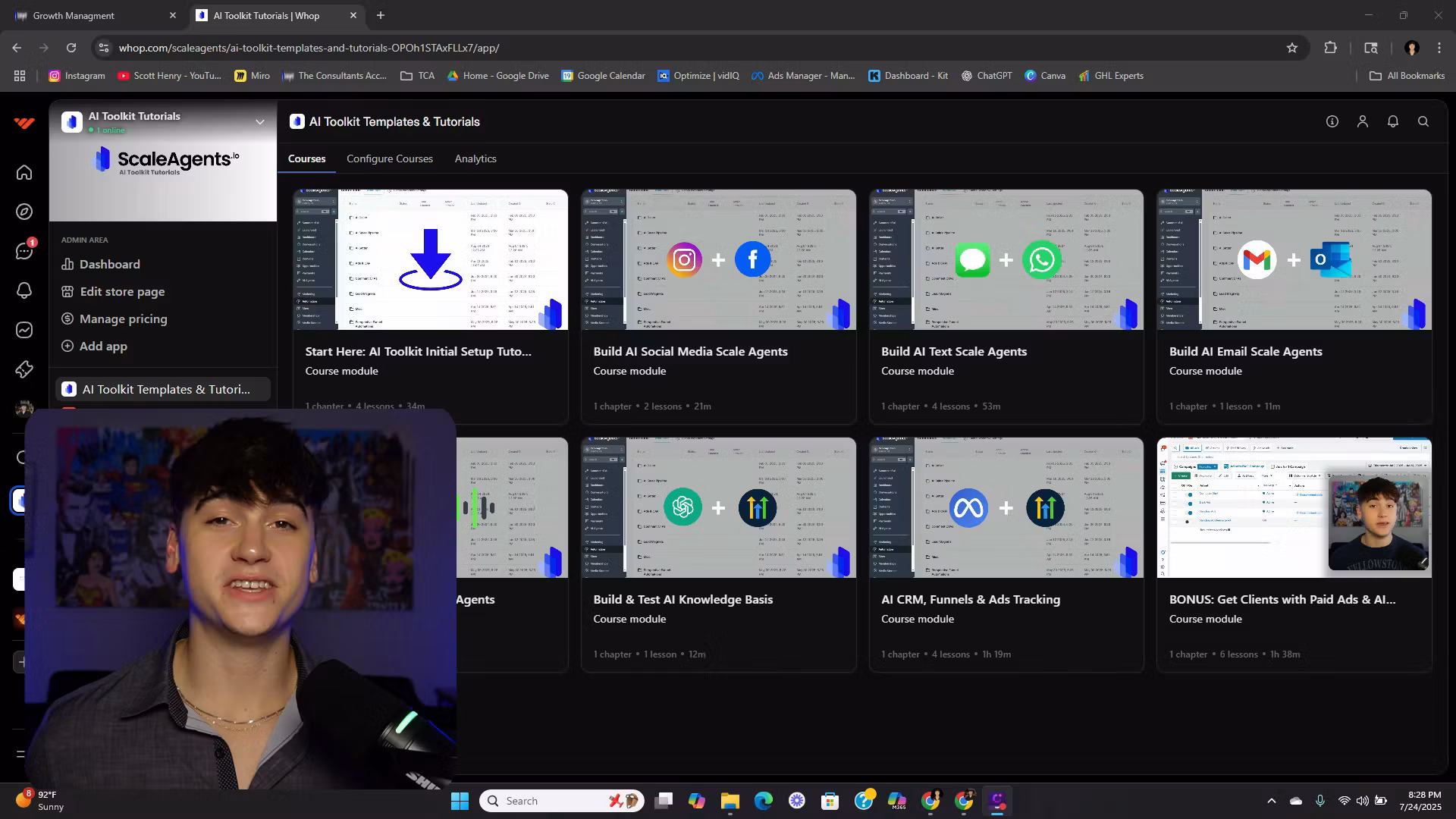Open the Analytics tab
Viewport: 1456px width, 819px height.
[x=475, y=158]
